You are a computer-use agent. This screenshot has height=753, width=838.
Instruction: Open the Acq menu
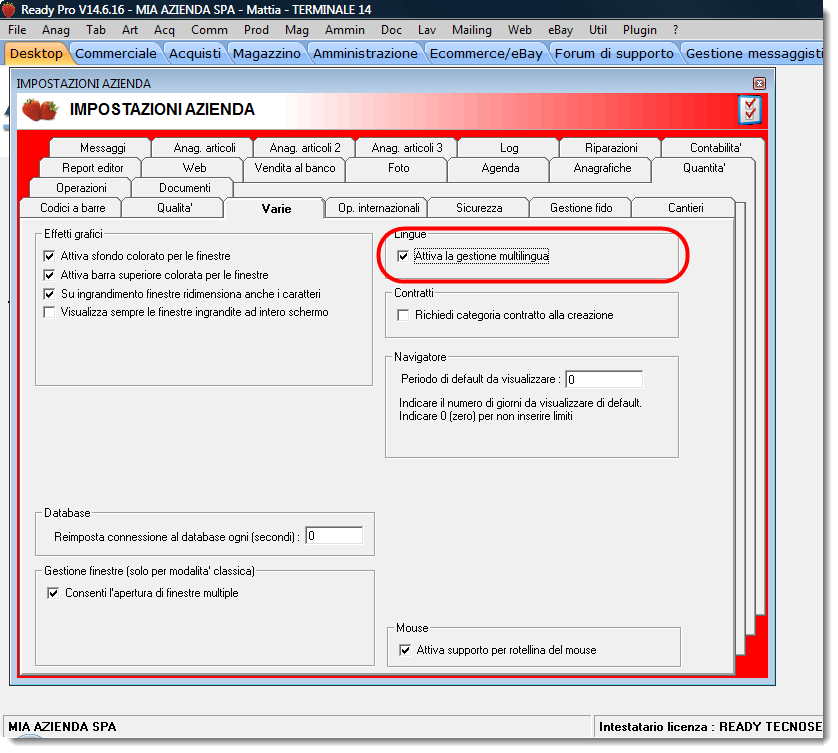[164, 30]
